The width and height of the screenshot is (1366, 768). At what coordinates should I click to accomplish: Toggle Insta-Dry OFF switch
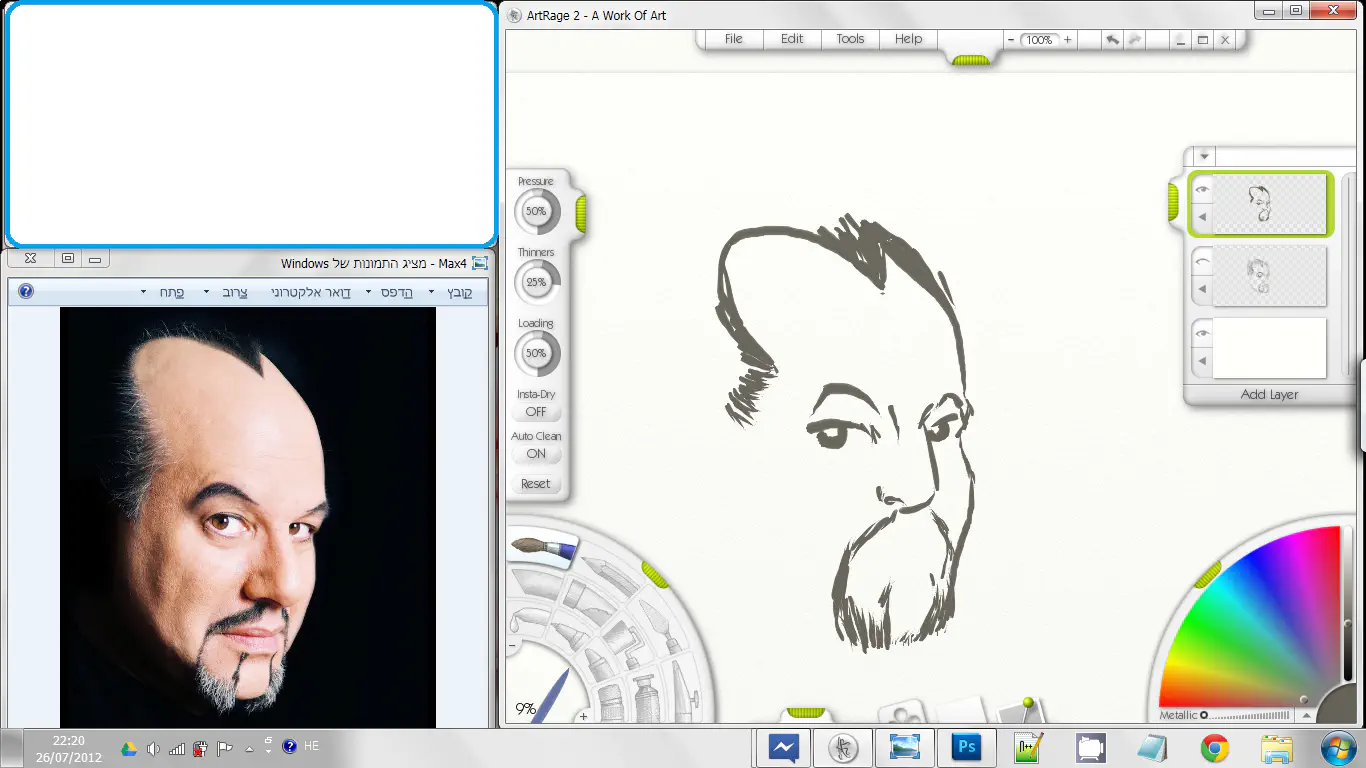(x=536, y=411)
